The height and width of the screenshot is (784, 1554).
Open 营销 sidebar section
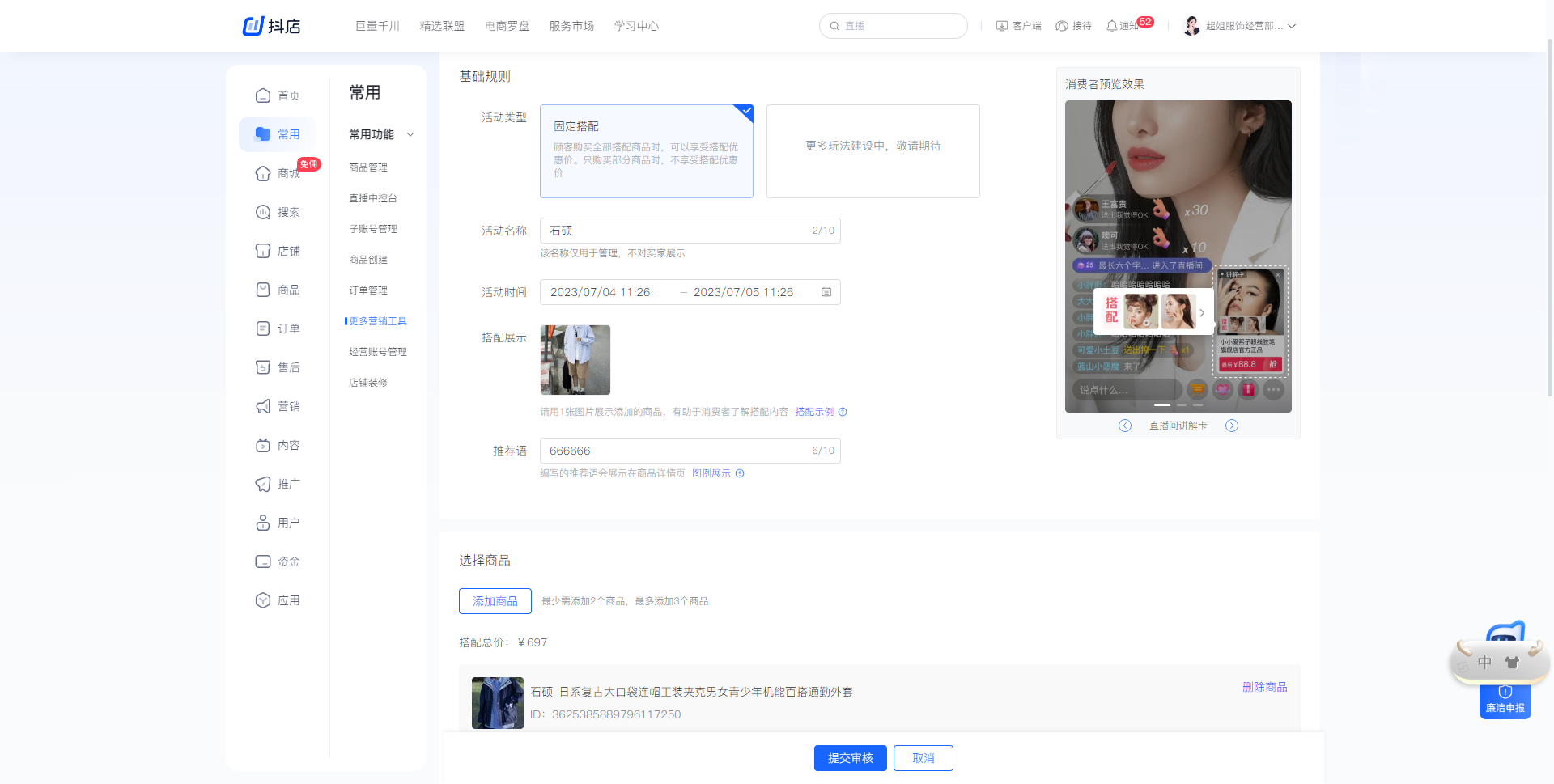(278, 406)
